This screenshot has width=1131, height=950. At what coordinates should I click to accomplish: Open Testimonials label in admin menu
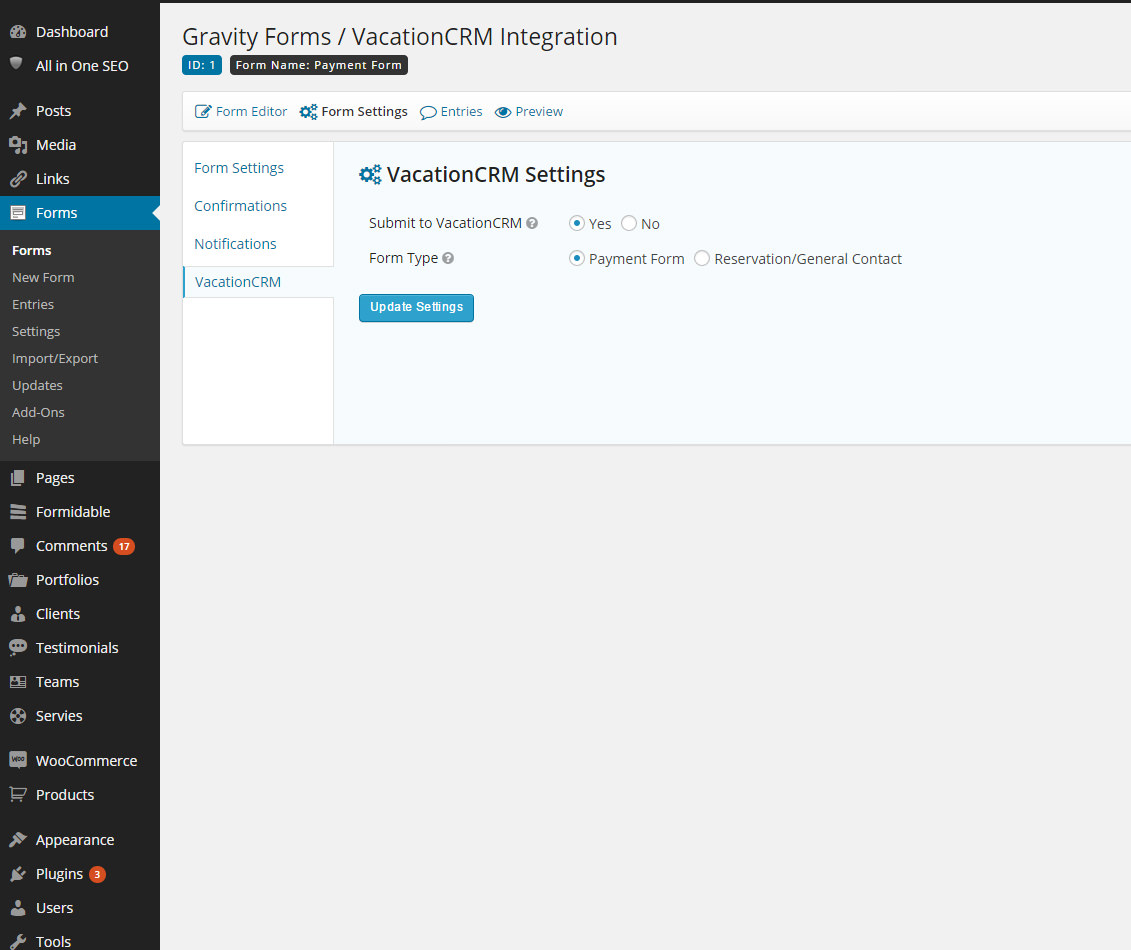(x=77, y=648)
